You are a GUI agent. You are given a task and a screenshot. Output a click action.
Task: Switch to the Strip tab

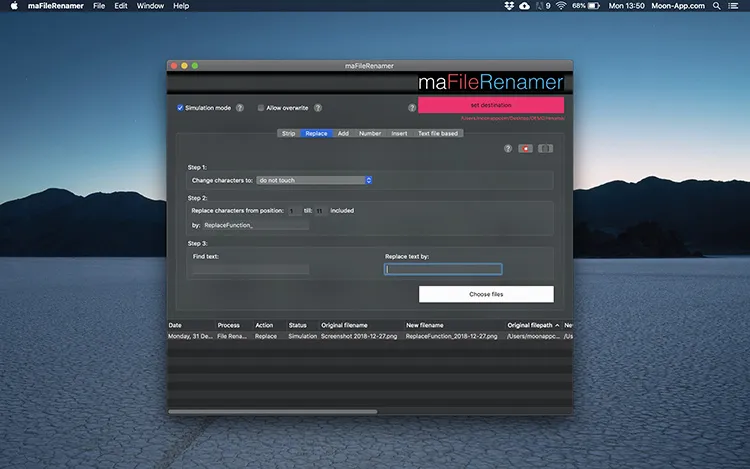(x=288, y=133)
